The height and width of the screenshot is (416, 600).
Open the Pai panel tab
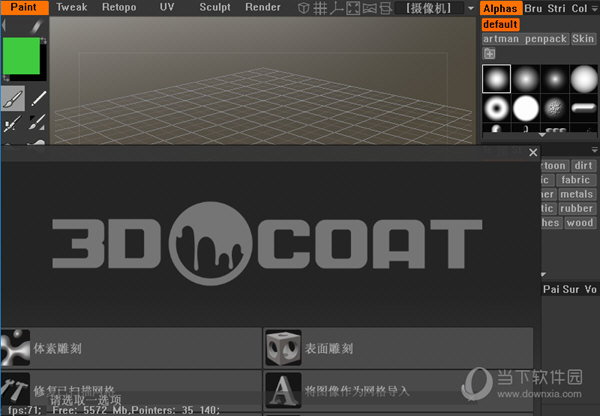551,289
